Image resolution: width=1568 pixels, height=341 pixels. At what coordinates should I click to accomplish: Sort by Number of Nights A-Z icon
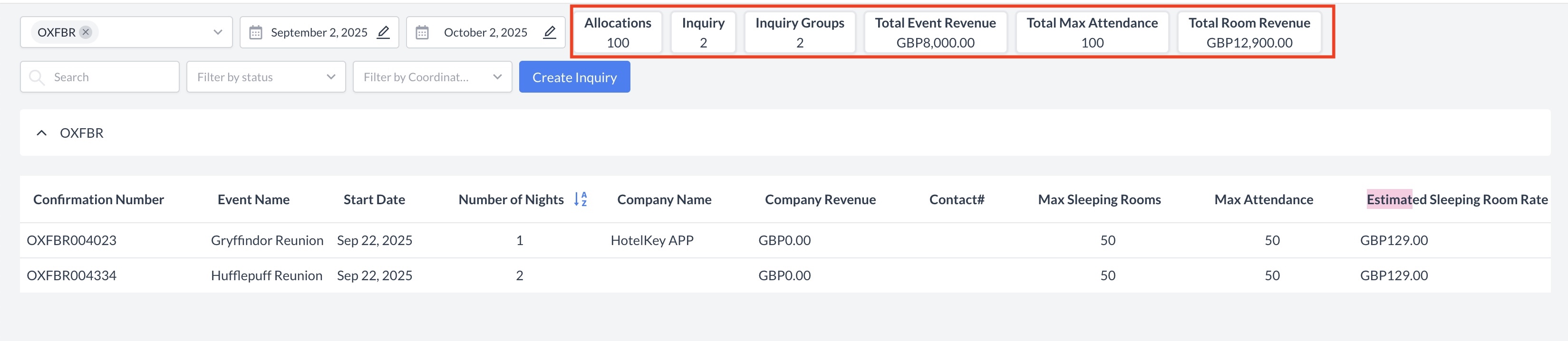pos(580,199)
